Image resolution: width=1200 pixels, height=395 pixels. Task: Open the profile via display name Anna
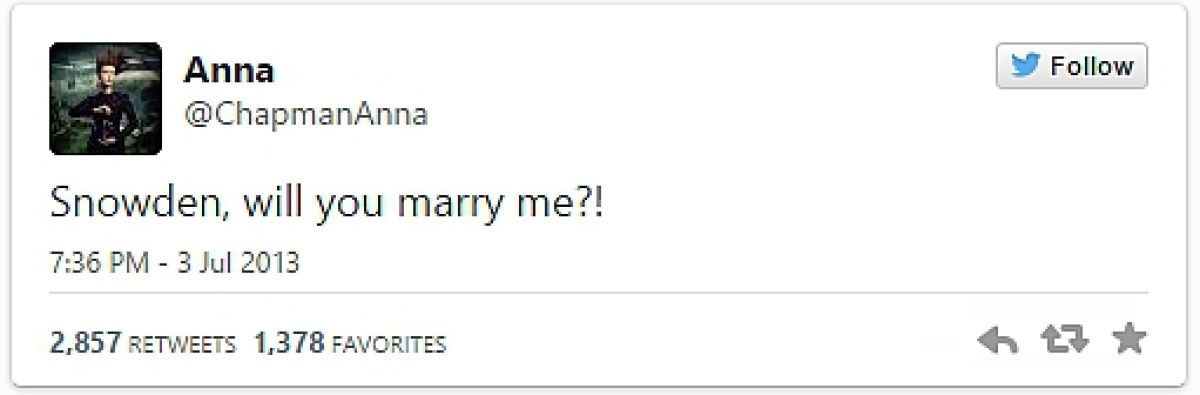coord(229,71)
